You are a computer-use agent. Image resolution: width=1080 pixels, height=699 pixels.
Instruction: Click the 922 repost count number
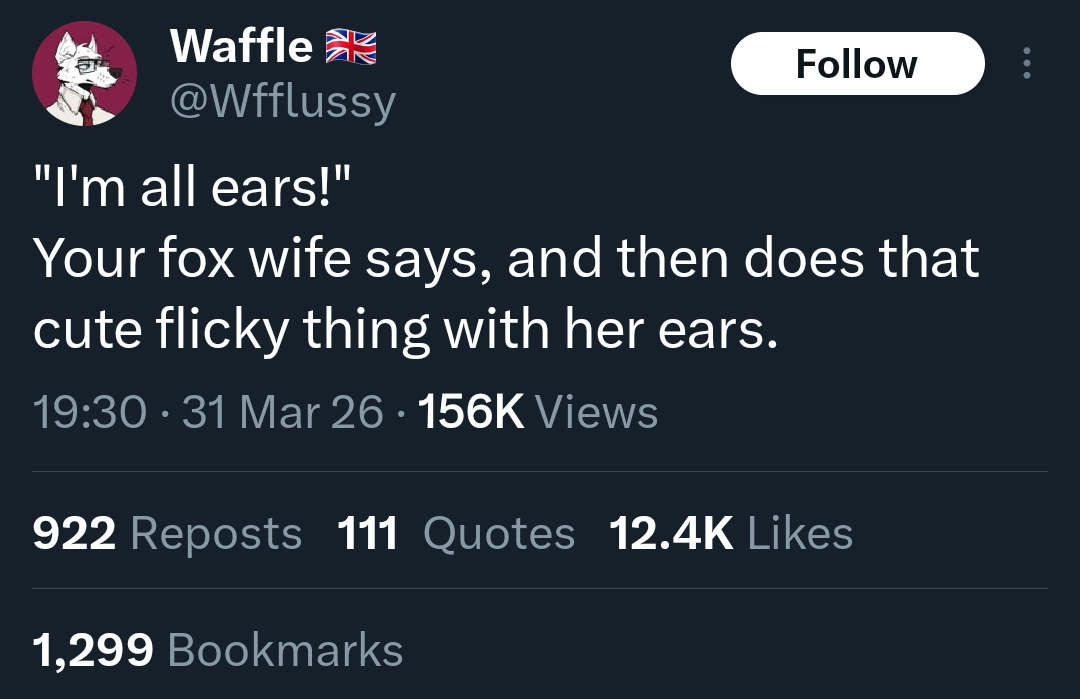click(x=74, y=533)
